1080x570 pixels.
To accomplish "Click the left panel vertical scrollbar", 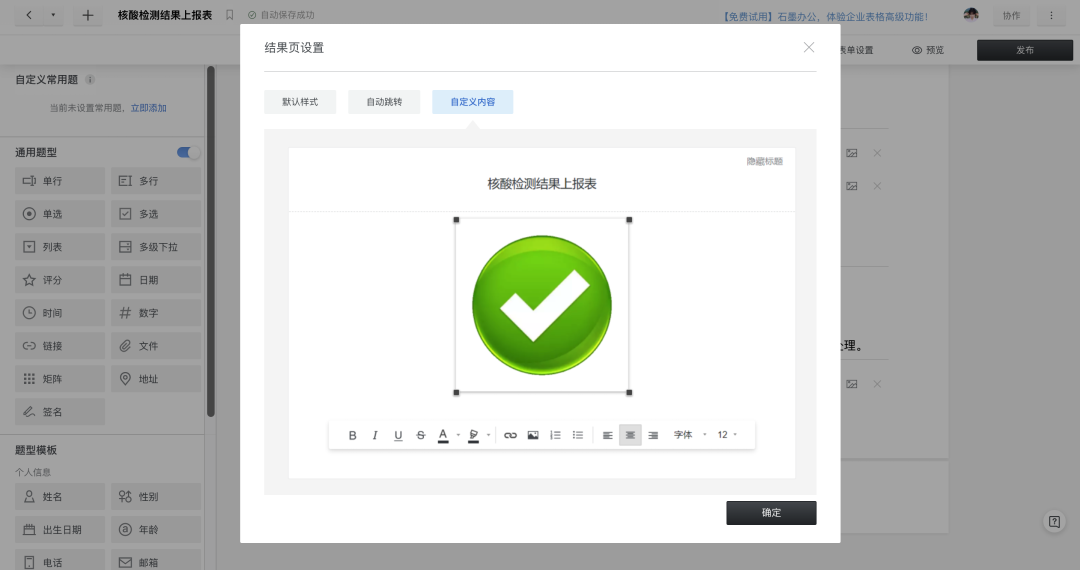I will click(211, 241).
